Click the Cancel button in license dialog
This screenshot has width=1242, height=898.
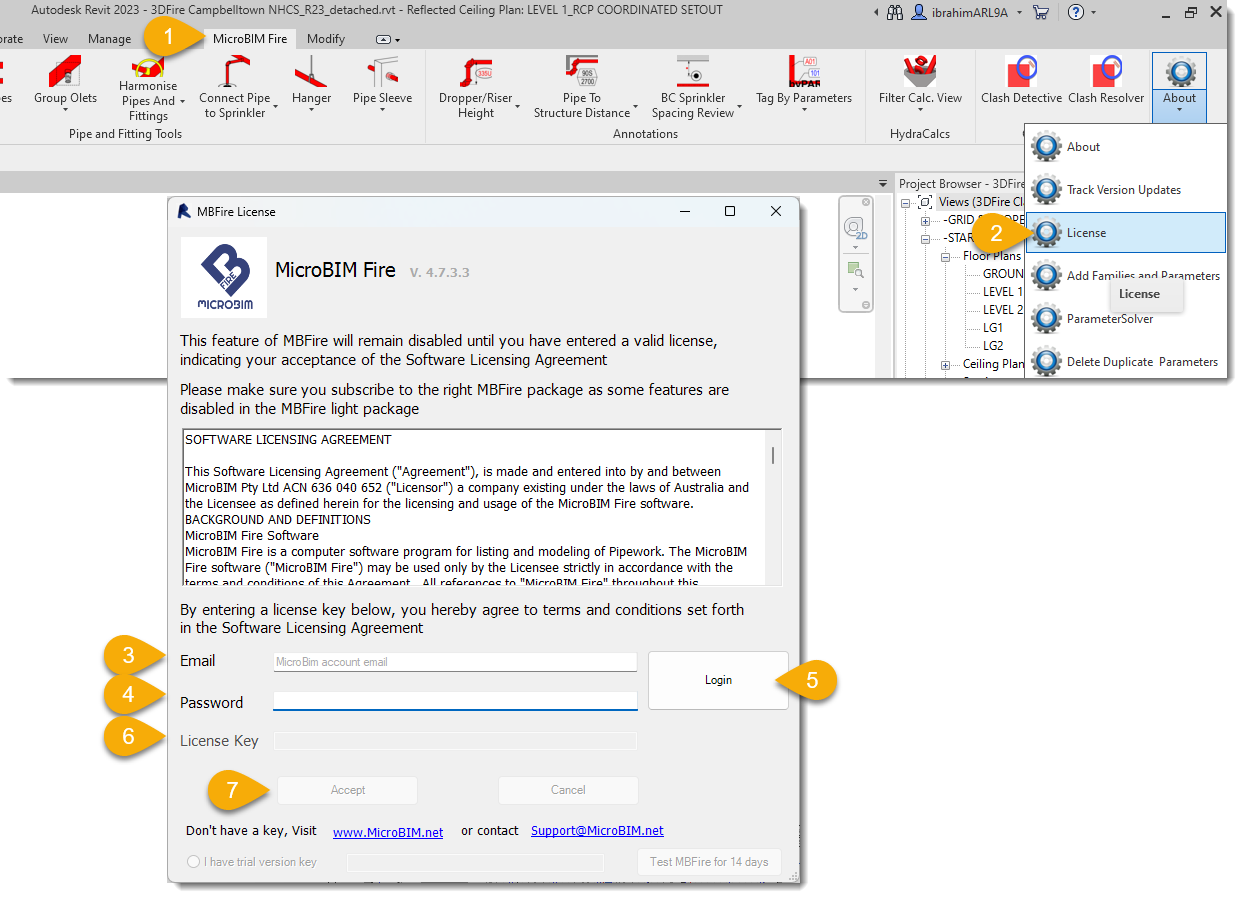(568, 790)
